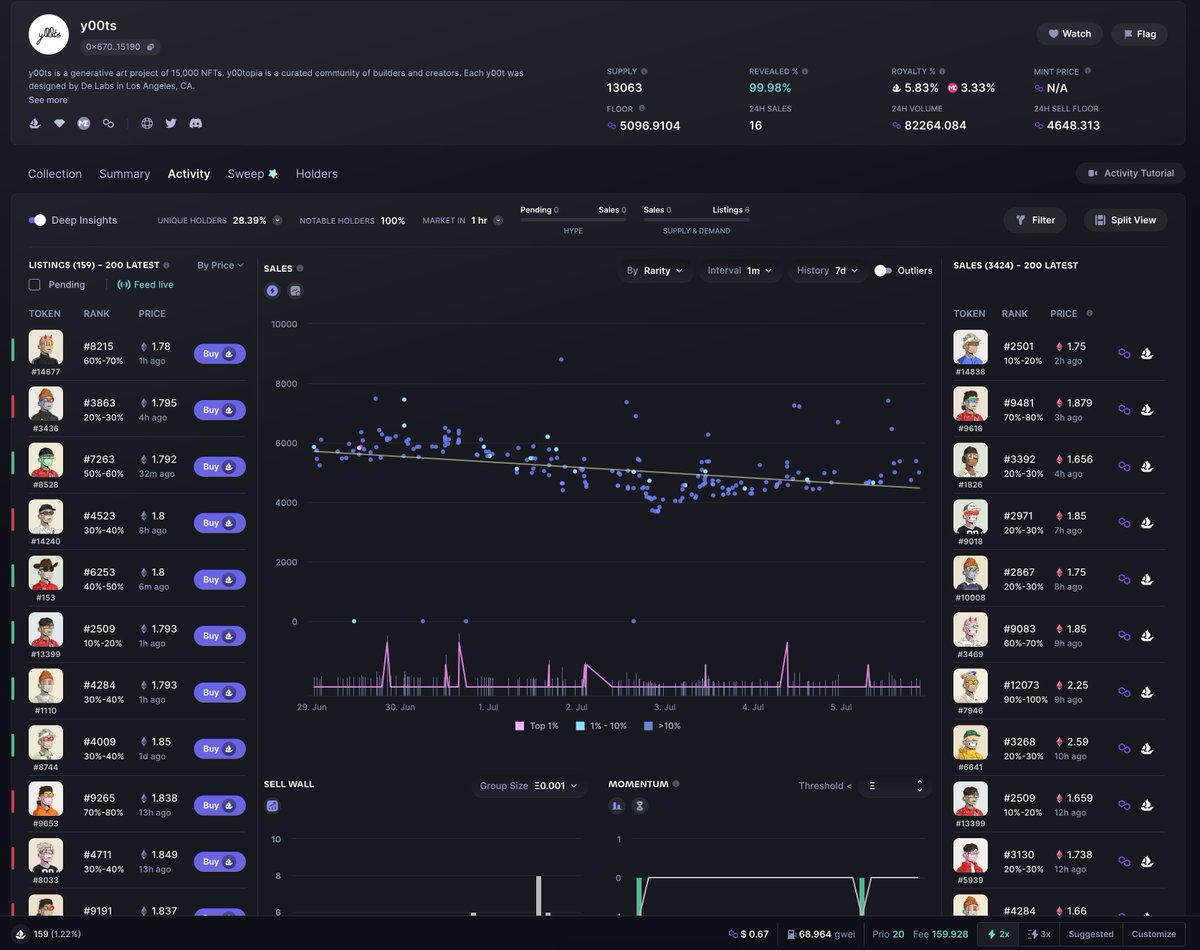Screen dimensions: 1200x950
Task: Buy token #8215 from the listings
Action: point(219,353)
